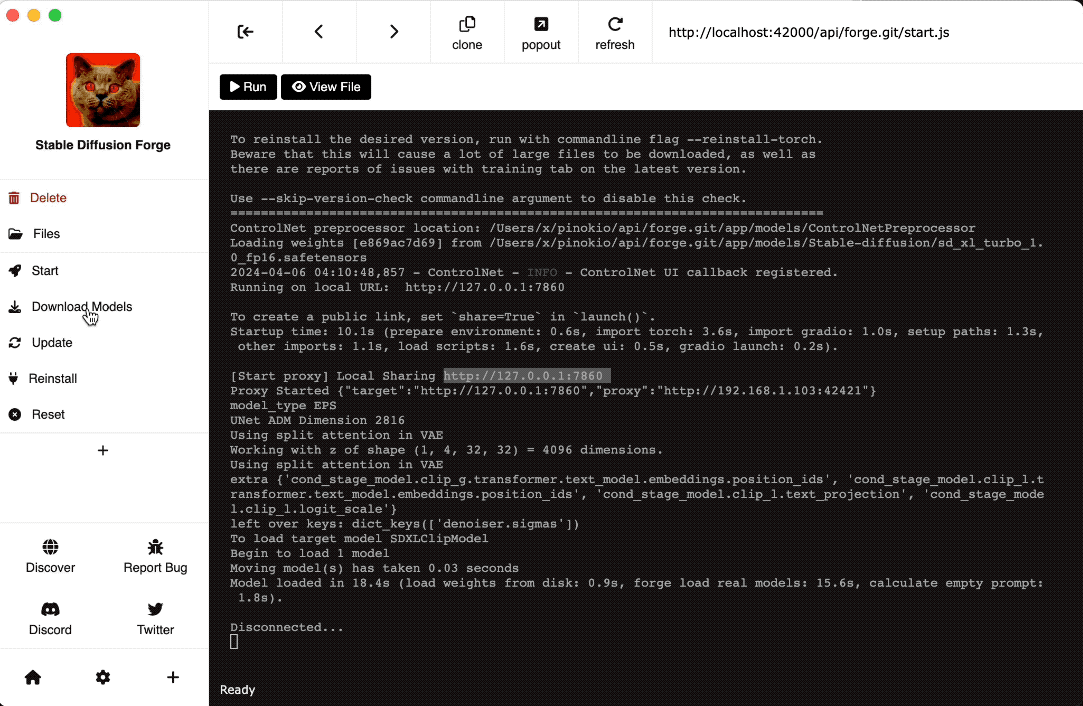This screenshot has width=1083, height=706.
Task: Go home using the house icon
Action: [x=32, y=677]
